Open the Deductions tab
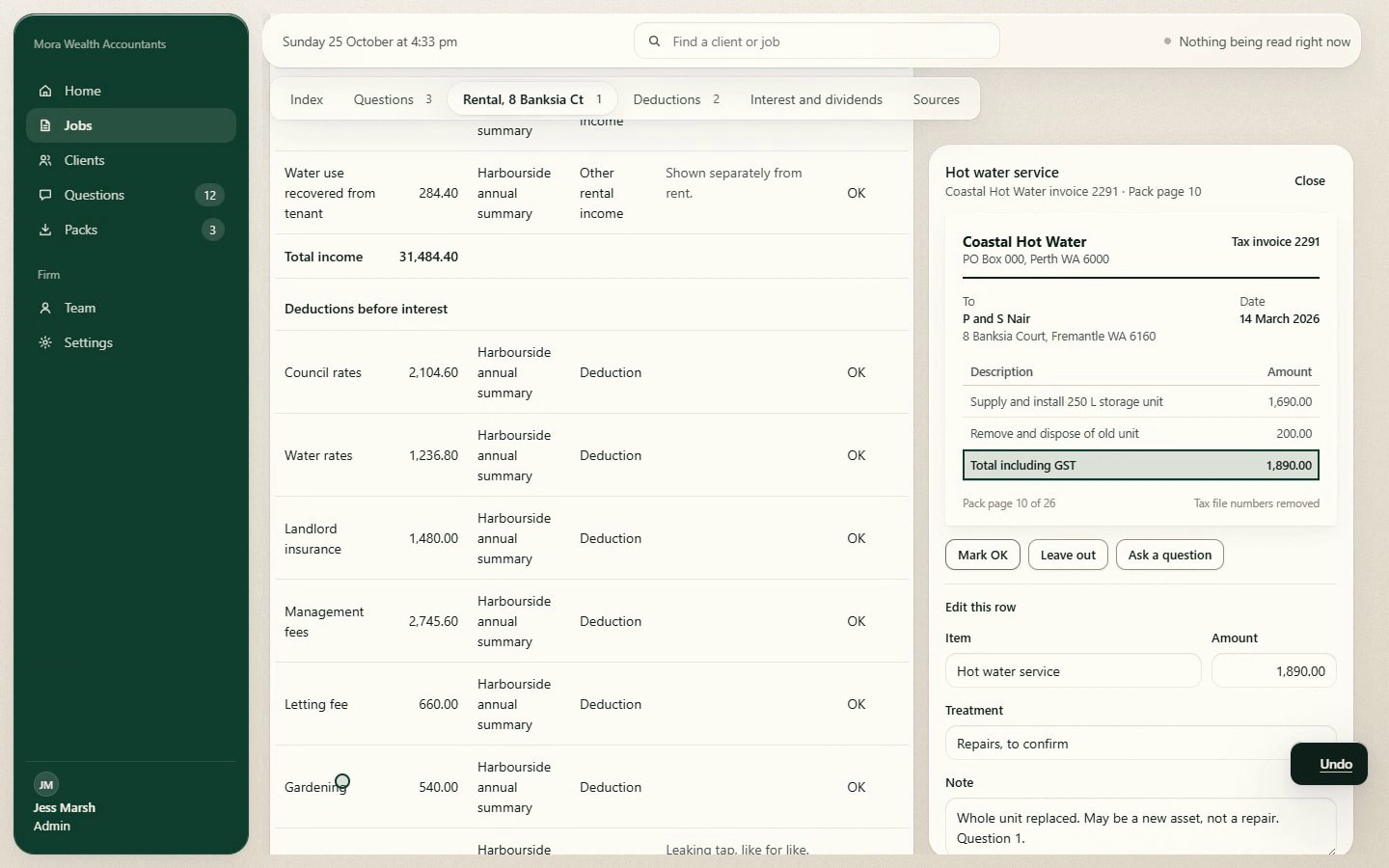Screen dimensions: 1389x868 (x=676, y=99)
